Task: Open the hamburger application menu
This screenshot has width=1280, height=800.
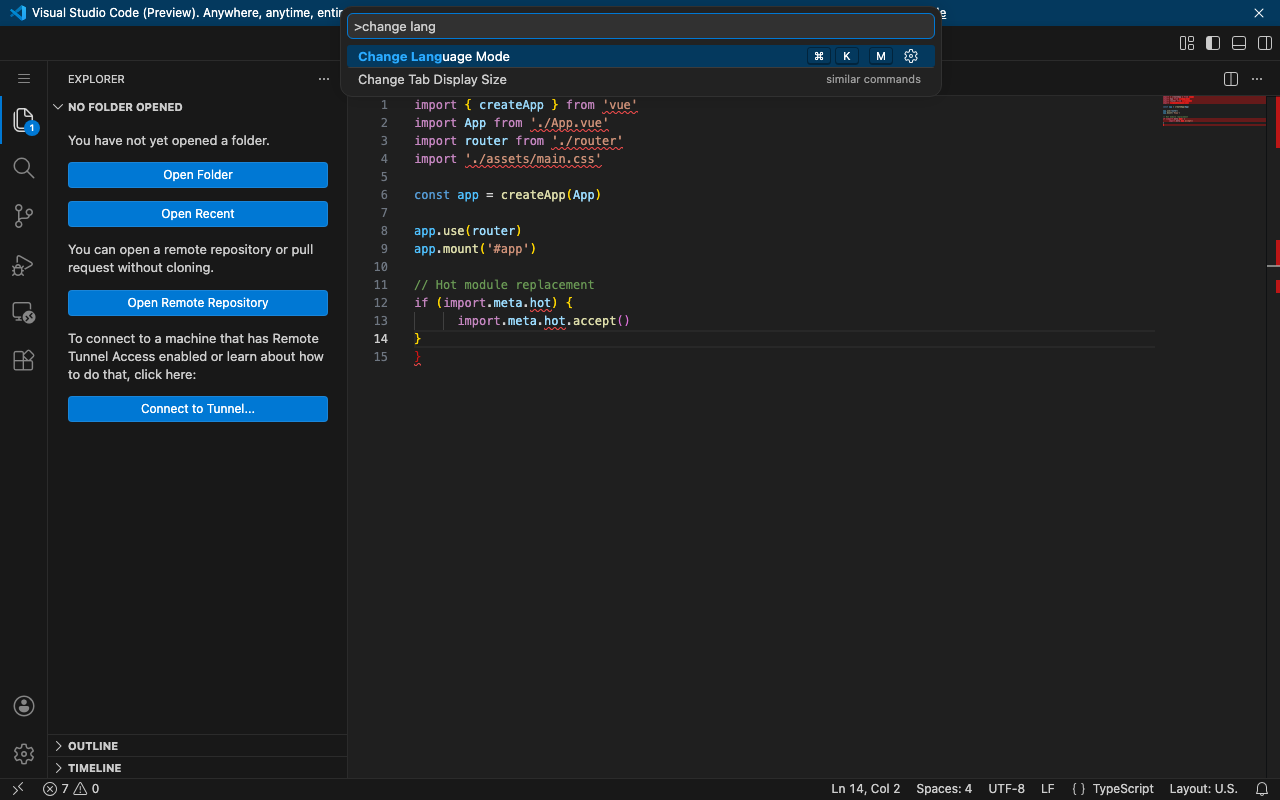Action: click(x=24, y=79)
